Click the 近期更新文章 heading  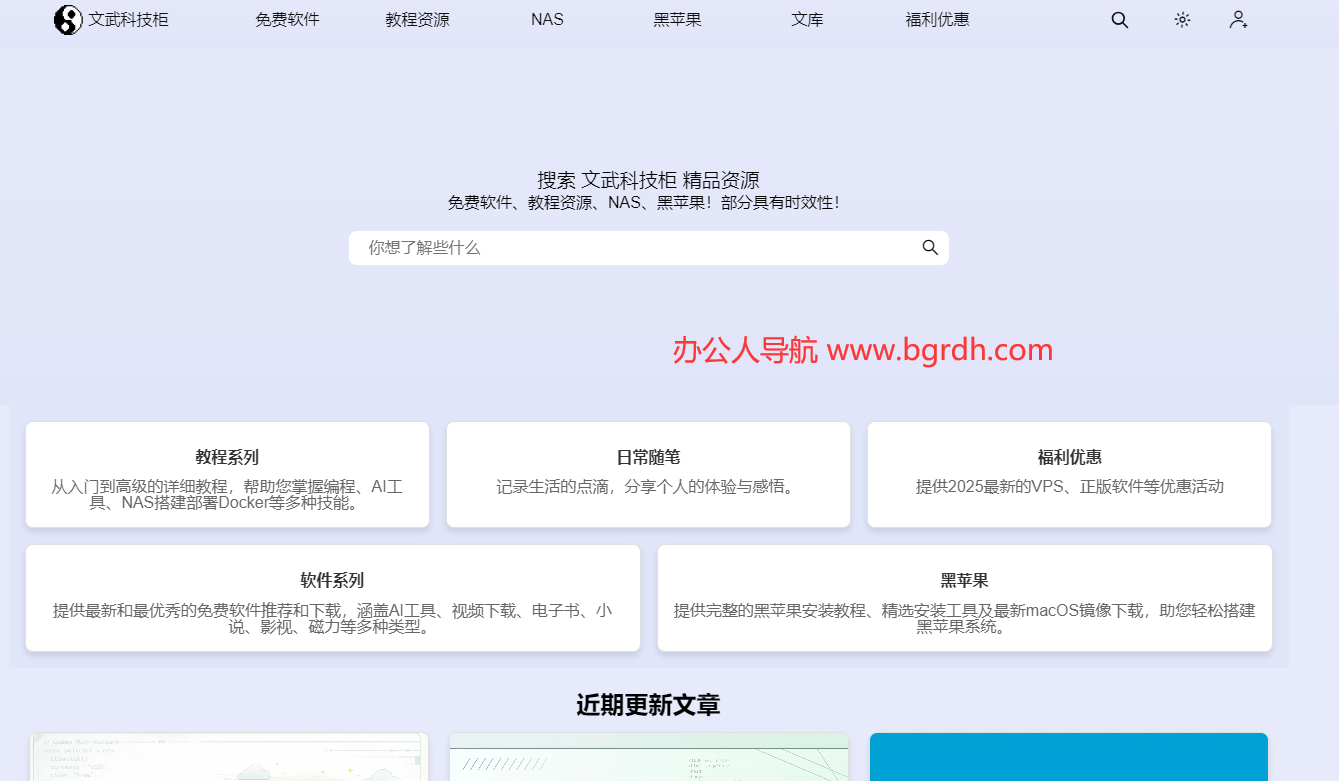(x=648, y=705)
